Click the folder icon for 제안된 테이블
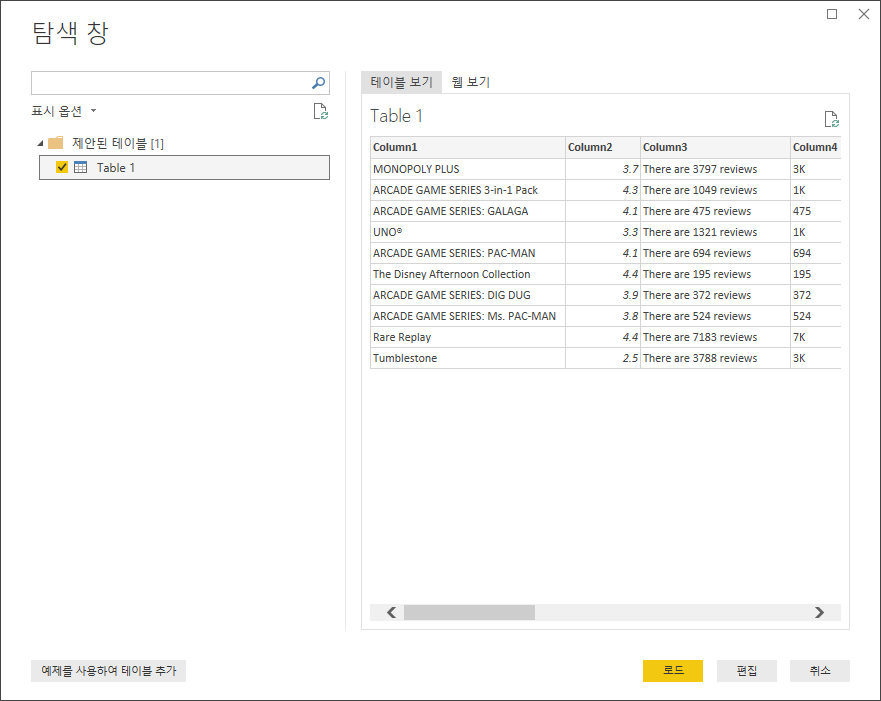Image resolution: width=881 pixels, height=701 pixels. [x=56, y=143]
